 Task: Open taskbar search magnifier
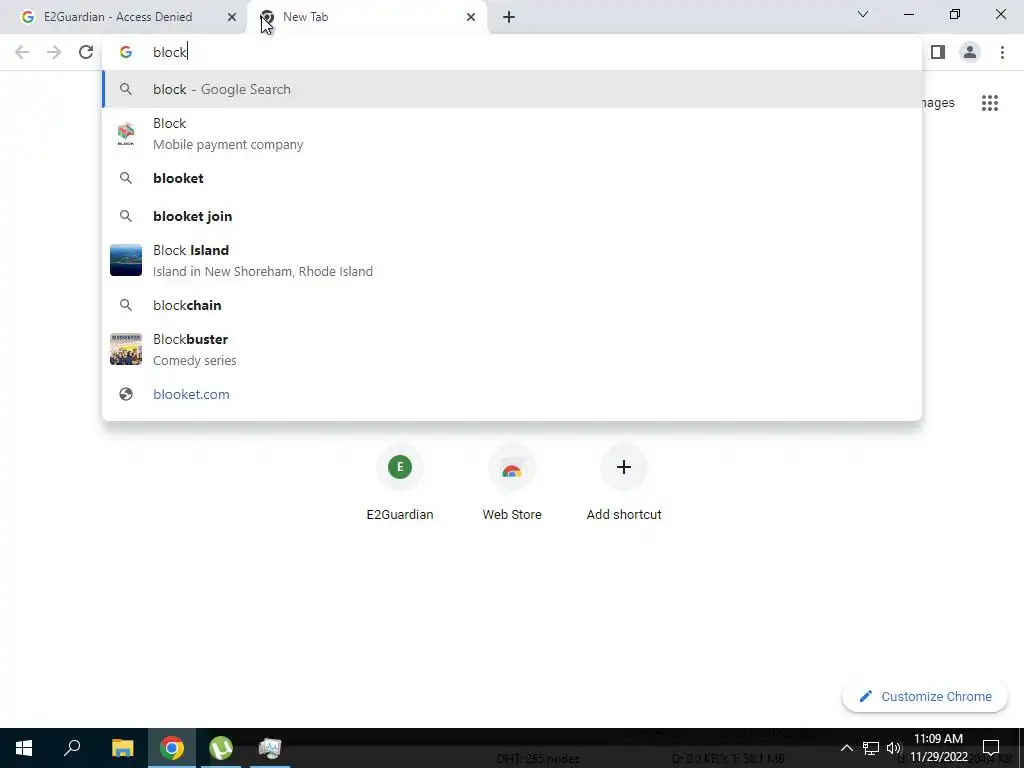pyautogui.click(x=72, y=748)
